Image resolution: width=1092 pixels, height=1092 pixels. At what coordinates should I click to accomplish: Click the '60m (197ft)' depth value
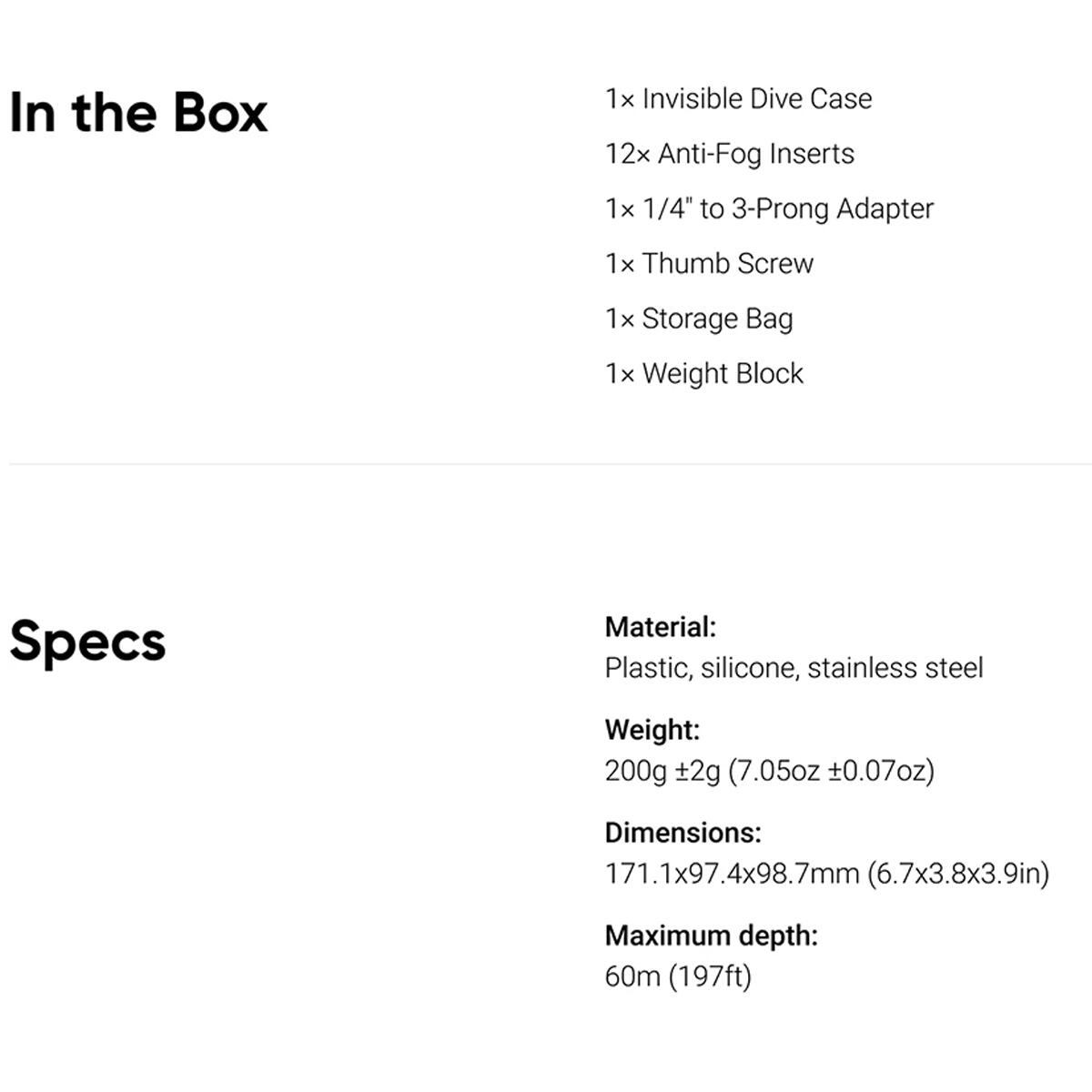pos(679,976)
